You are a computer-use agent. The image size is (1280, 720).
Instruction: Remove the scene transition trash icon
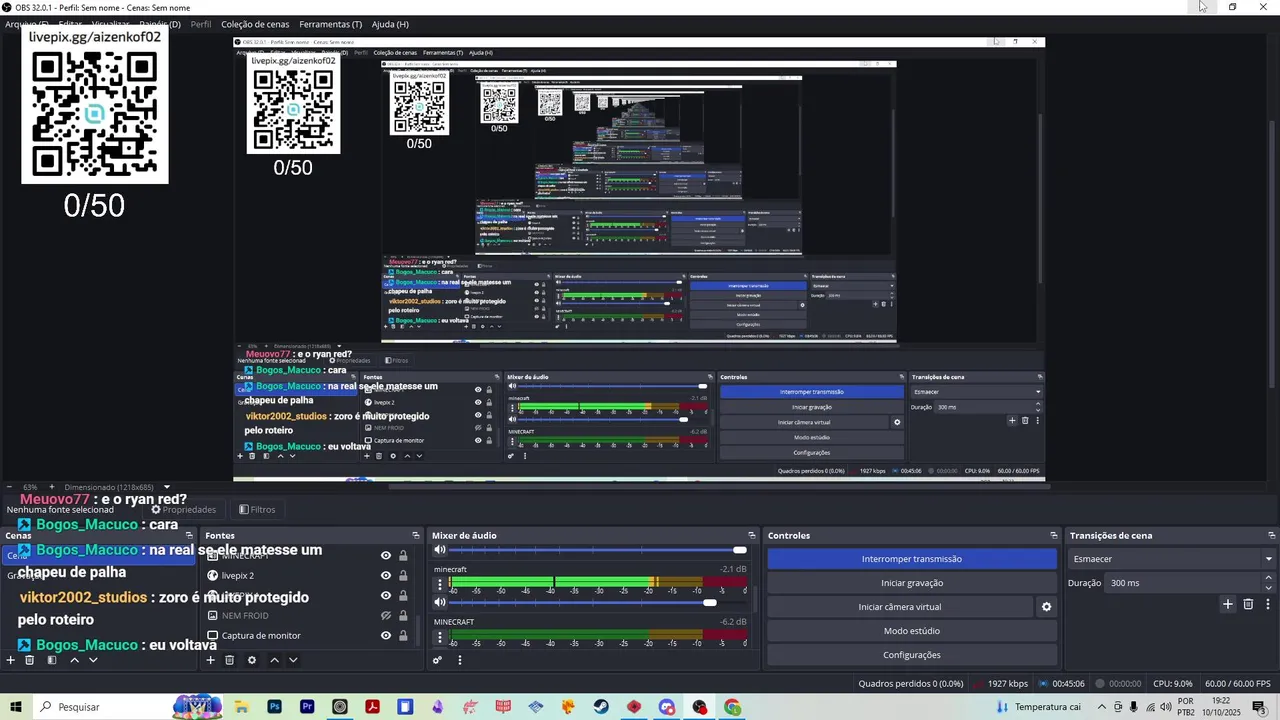pyautogui.click(x=1248, y=604)
